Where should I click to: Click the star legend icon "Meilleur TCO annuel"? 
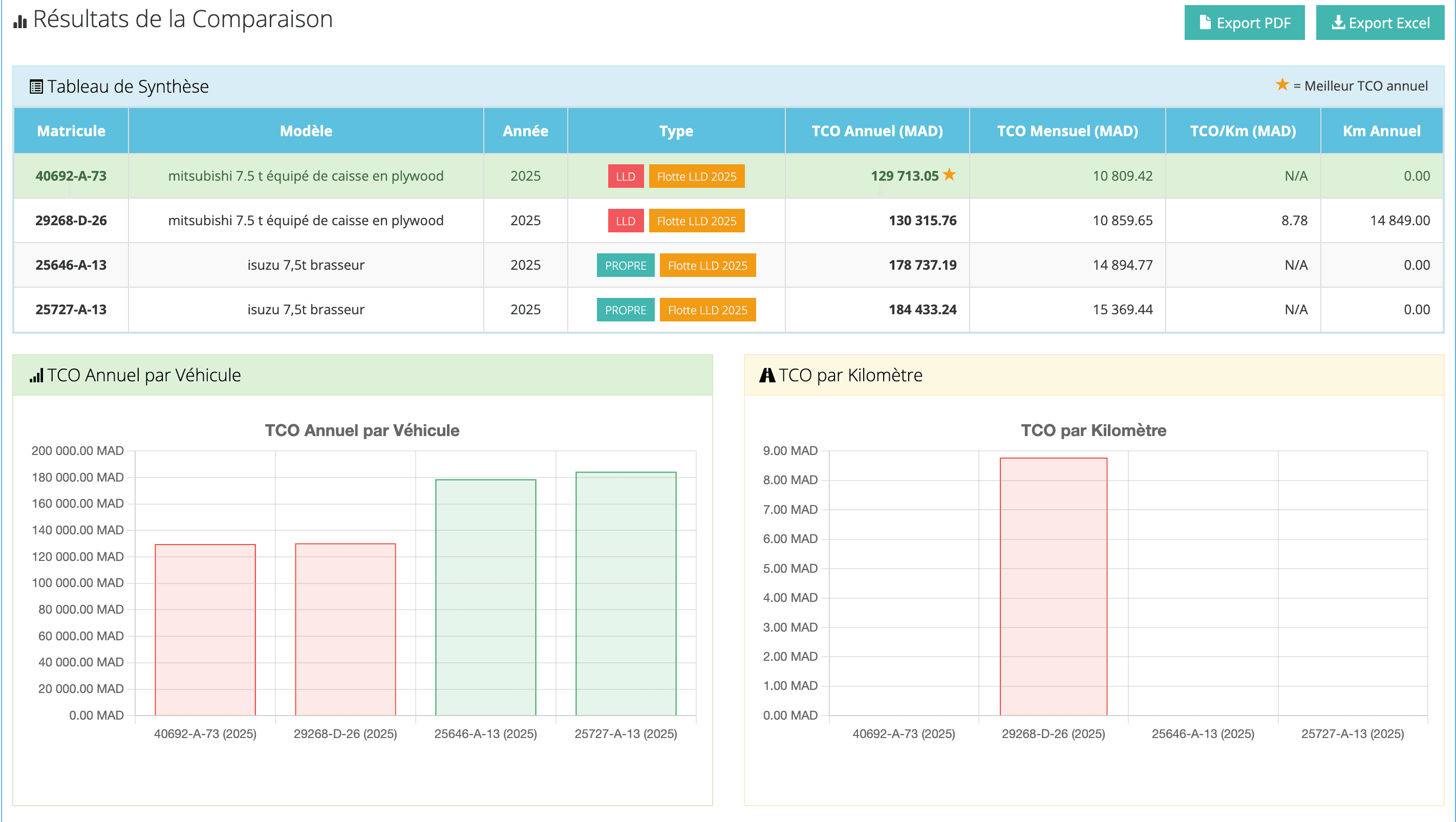[x=1282, y=85]
